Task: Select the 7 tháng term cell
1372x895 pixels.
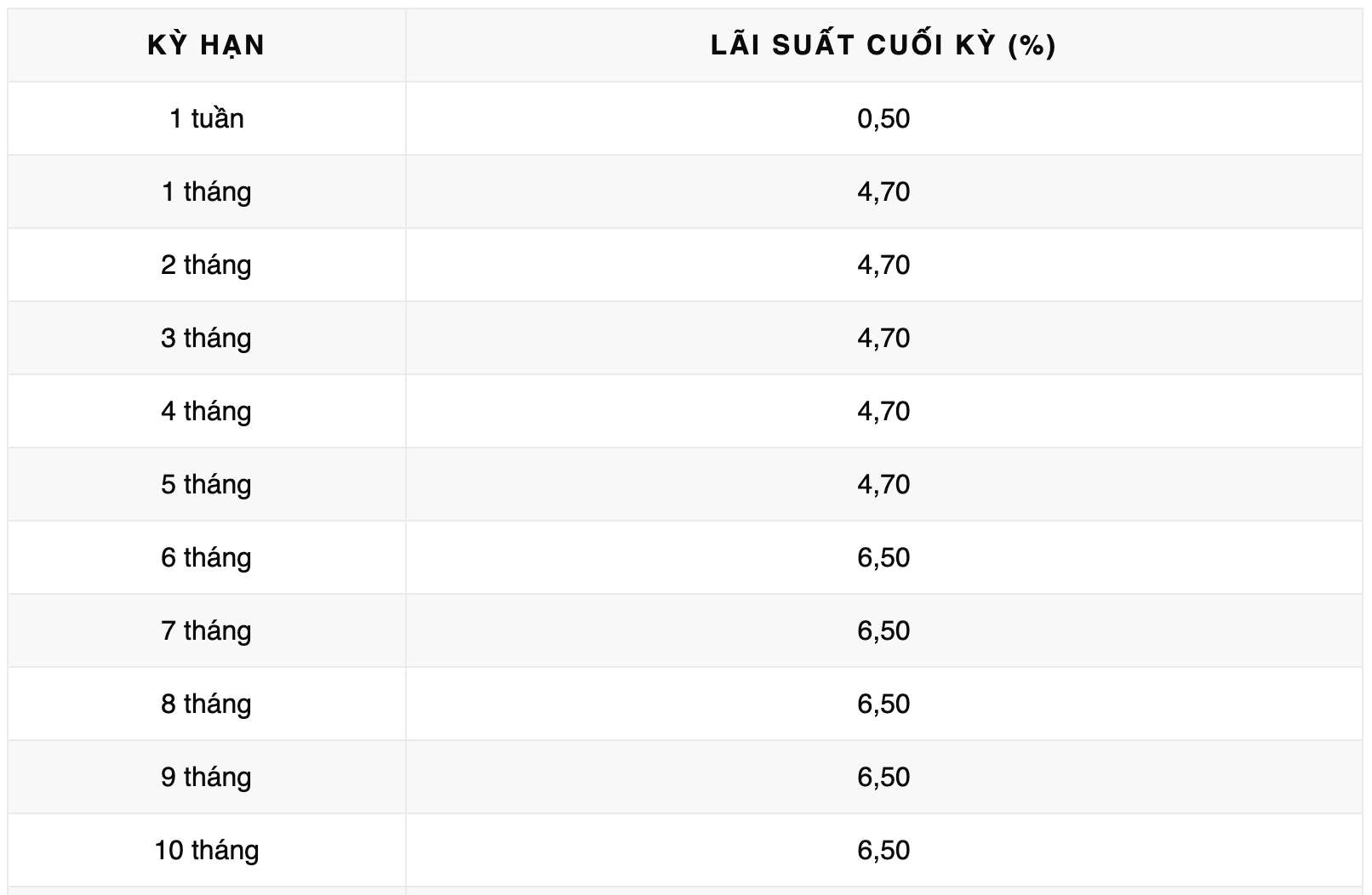Action: (206, 630)
